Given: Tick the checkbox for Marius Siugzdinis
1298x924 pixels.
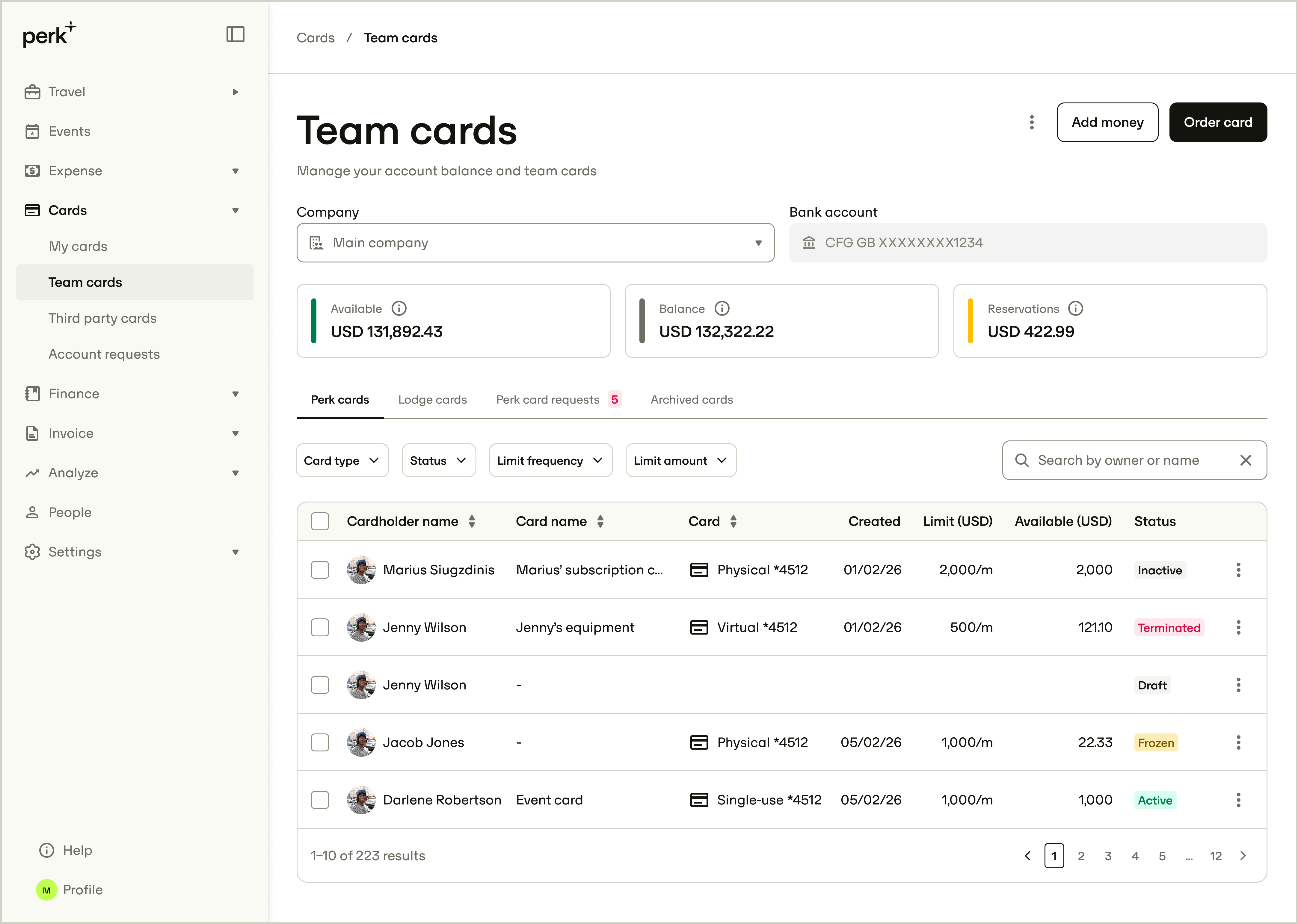Looking at the screenshot, I should [320, 570].
